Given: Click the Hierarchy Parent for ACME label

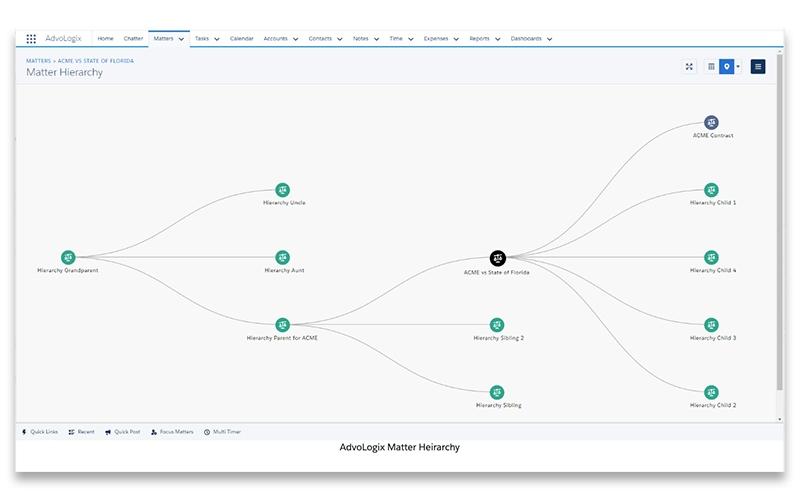Looking at the screenshot, I should tap(282, 338).
